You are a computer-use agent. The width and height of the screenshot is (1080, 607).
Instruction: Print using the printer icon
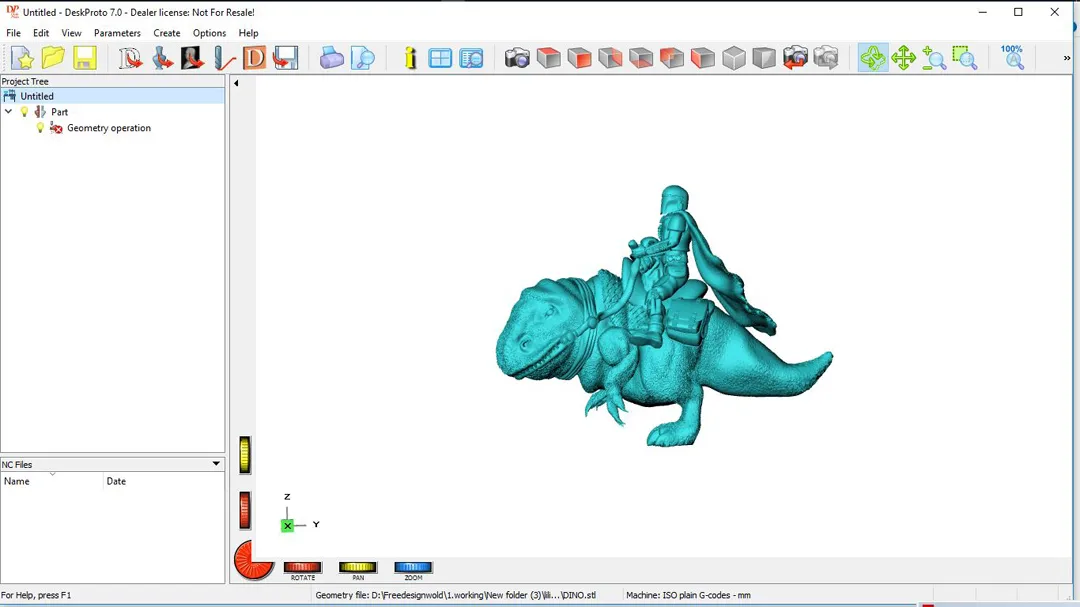pos(331,58)
